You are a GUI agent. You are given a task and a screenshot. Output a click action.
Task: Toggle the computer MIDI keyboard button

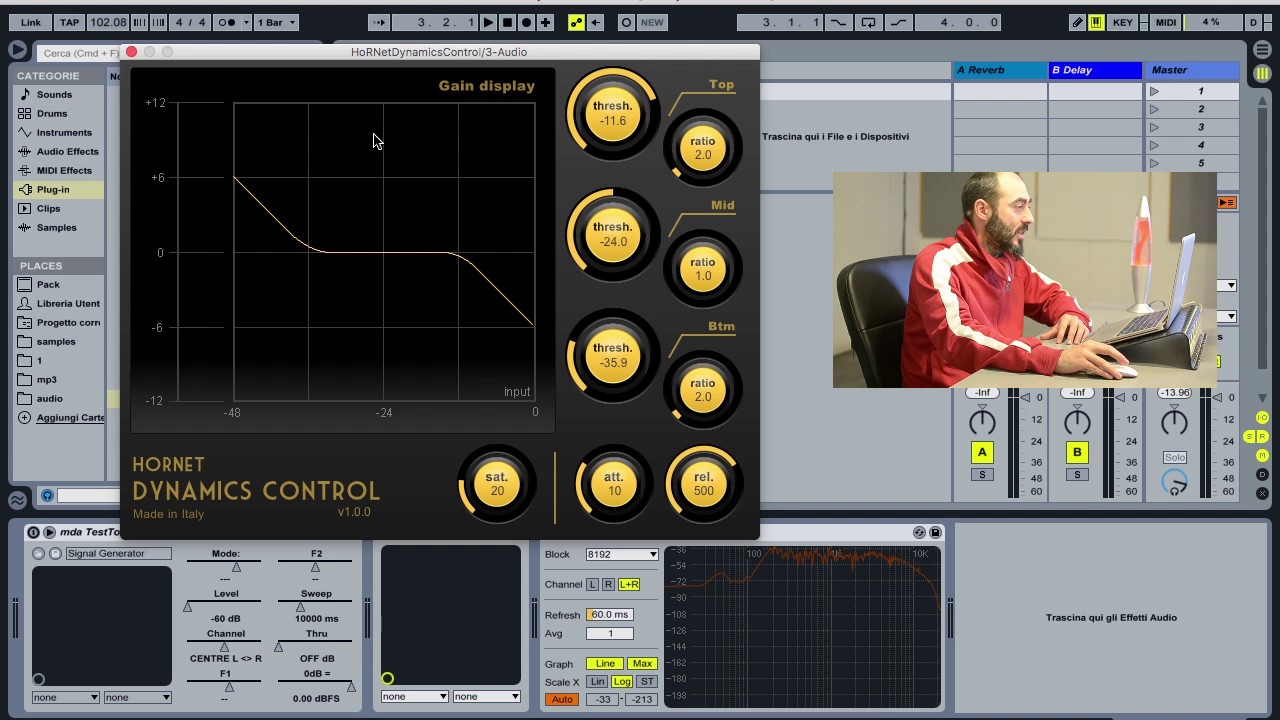1096,22
